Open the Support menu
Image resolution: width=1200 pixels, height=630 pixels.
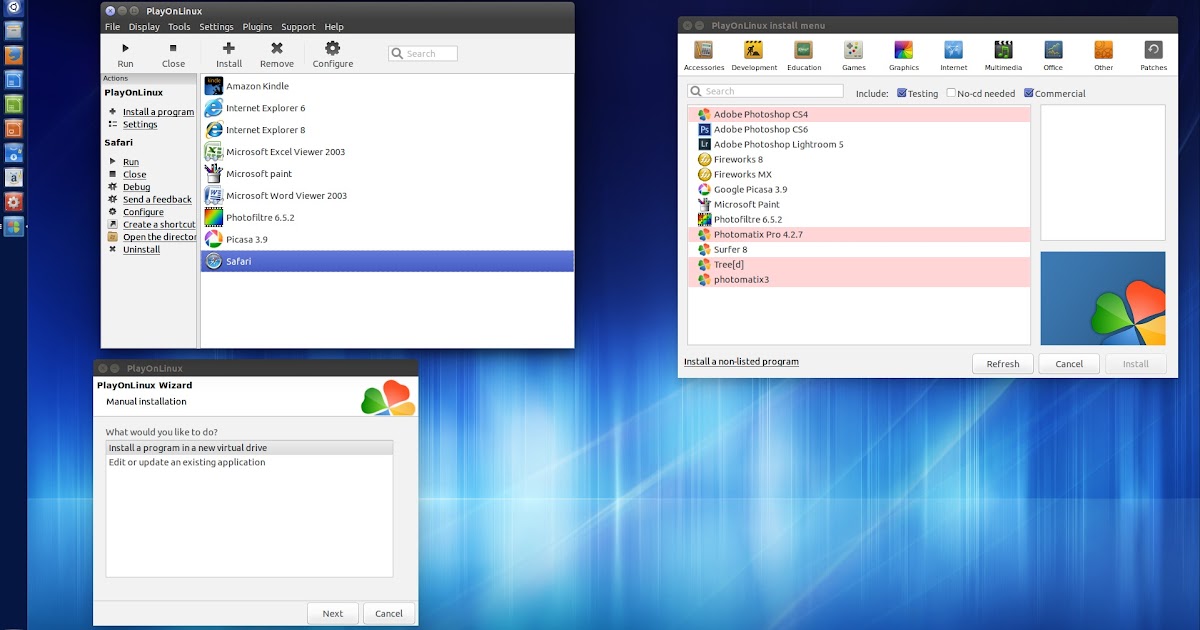click(x=298, y=27)
